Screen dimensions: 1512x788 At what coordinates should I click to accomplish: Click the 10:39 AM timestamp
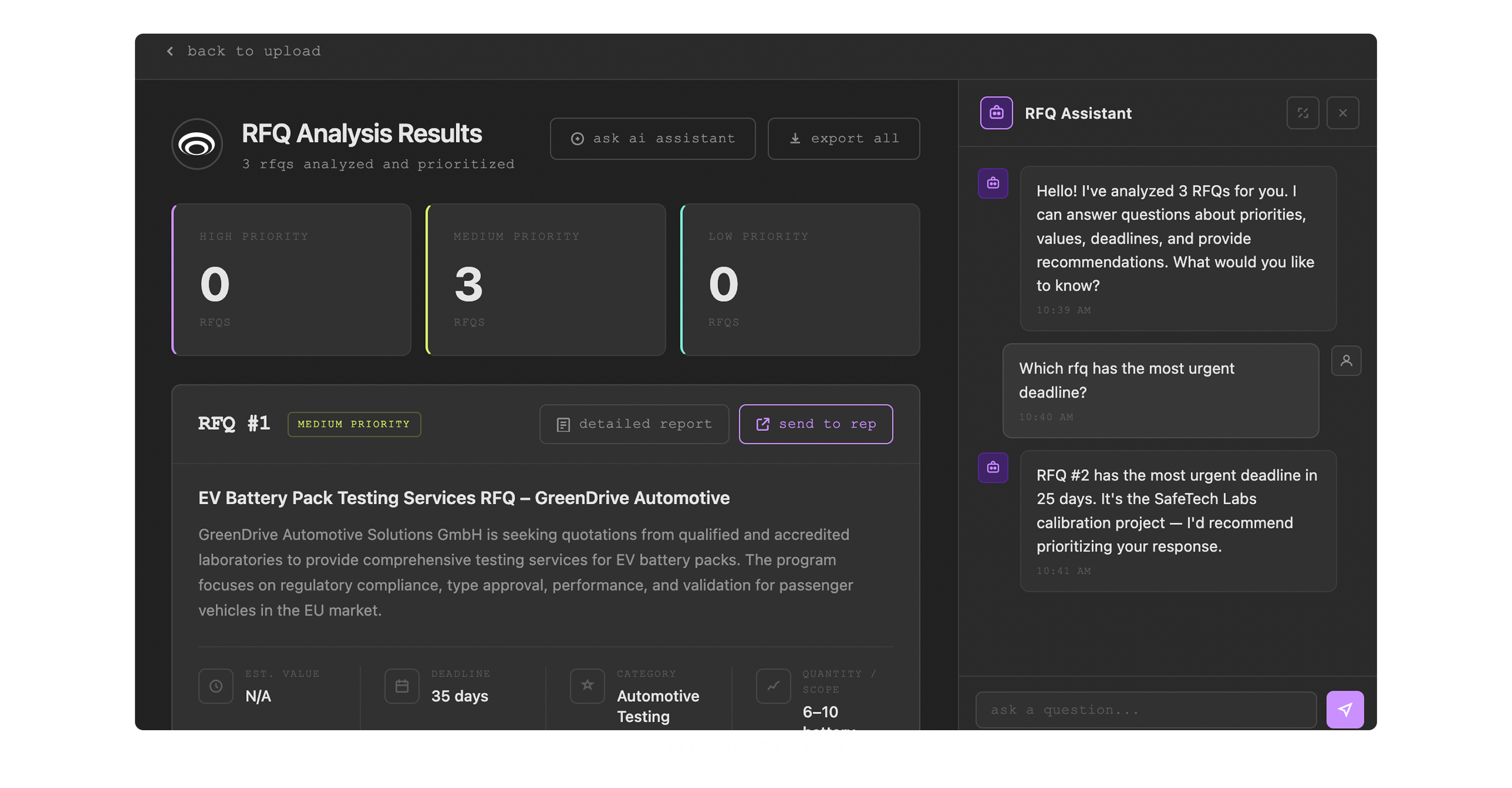click(x=1064, y=310)
